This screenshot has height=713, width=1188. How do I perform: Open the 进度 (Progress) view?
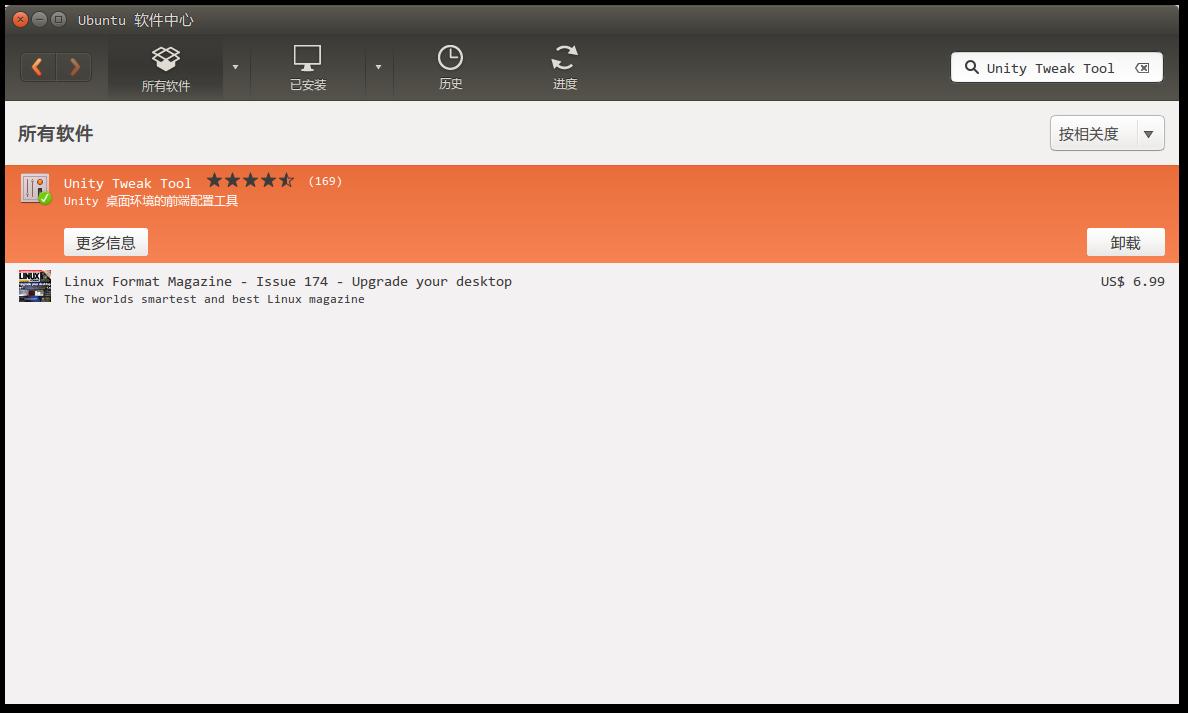click(564, 68)
